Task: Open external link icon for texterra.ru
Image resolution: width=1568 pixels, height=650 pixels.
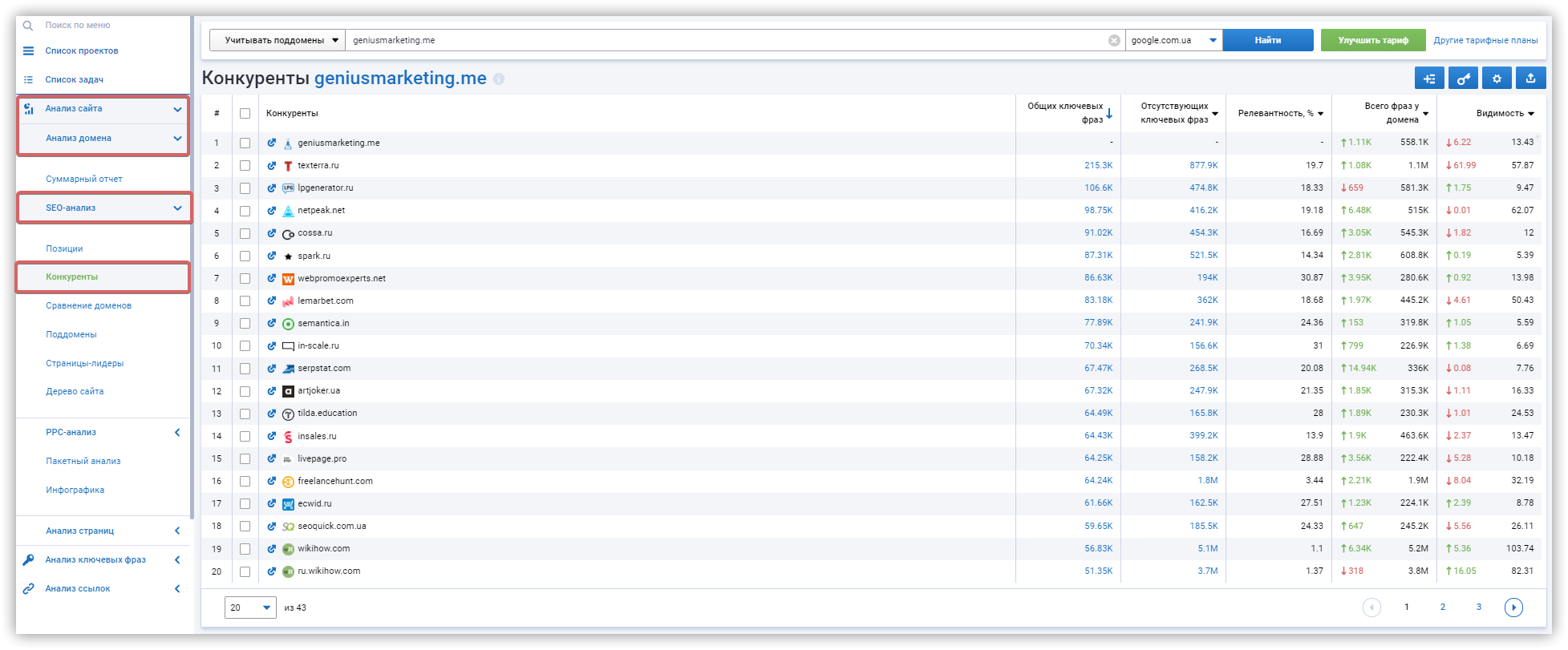Action: [x=272, y=165]
